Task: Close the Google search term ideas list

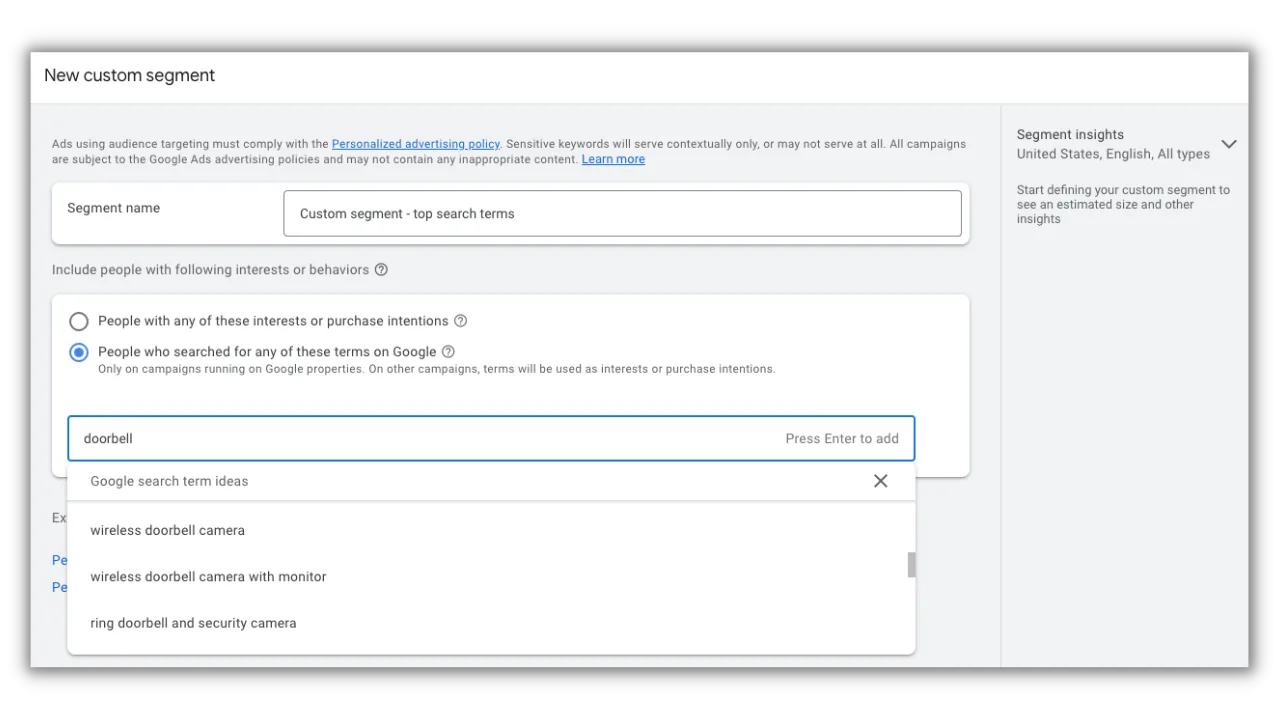Action: pyautogui.click(x=880, y=481)
